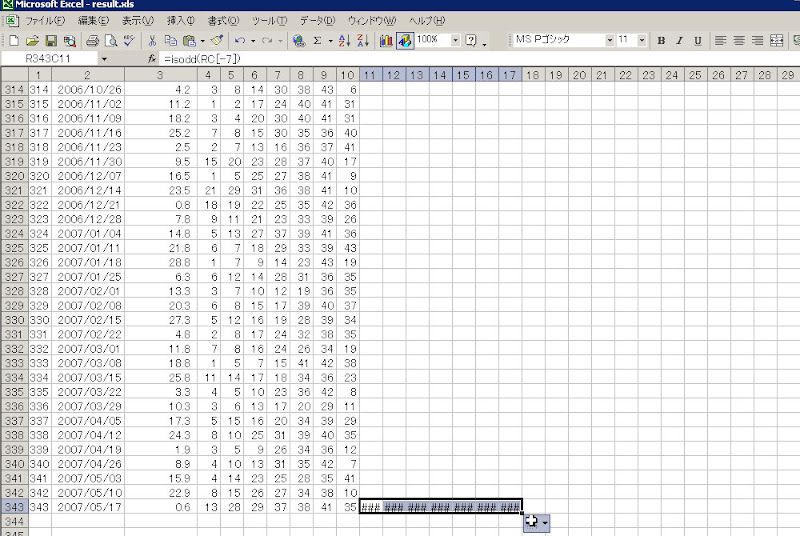Open Excel Help question mark icon
Viewport: 800px width, 536px height.
[471, 40]
